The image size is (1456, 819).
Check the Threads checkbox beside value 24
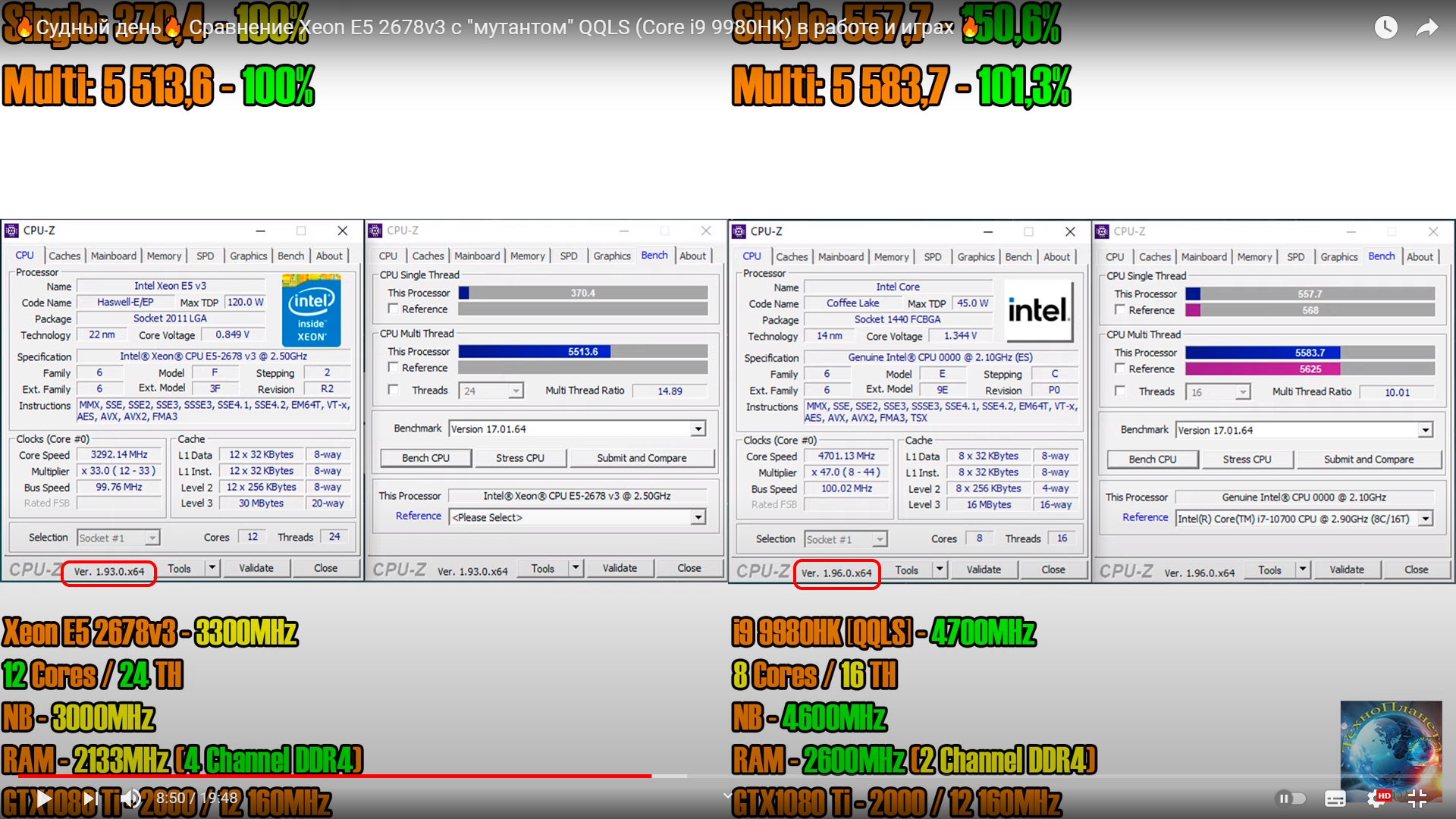394,390
